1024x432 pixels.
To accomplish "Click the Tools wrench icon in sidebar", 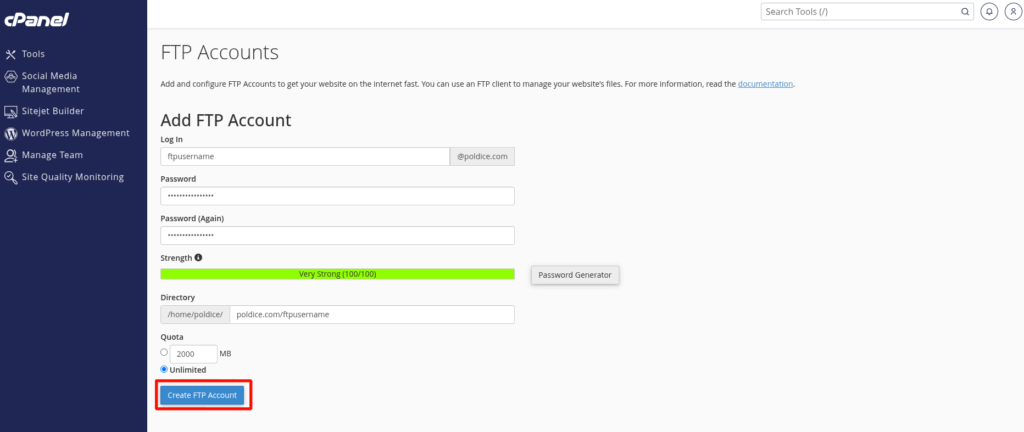I will (11, 54).
